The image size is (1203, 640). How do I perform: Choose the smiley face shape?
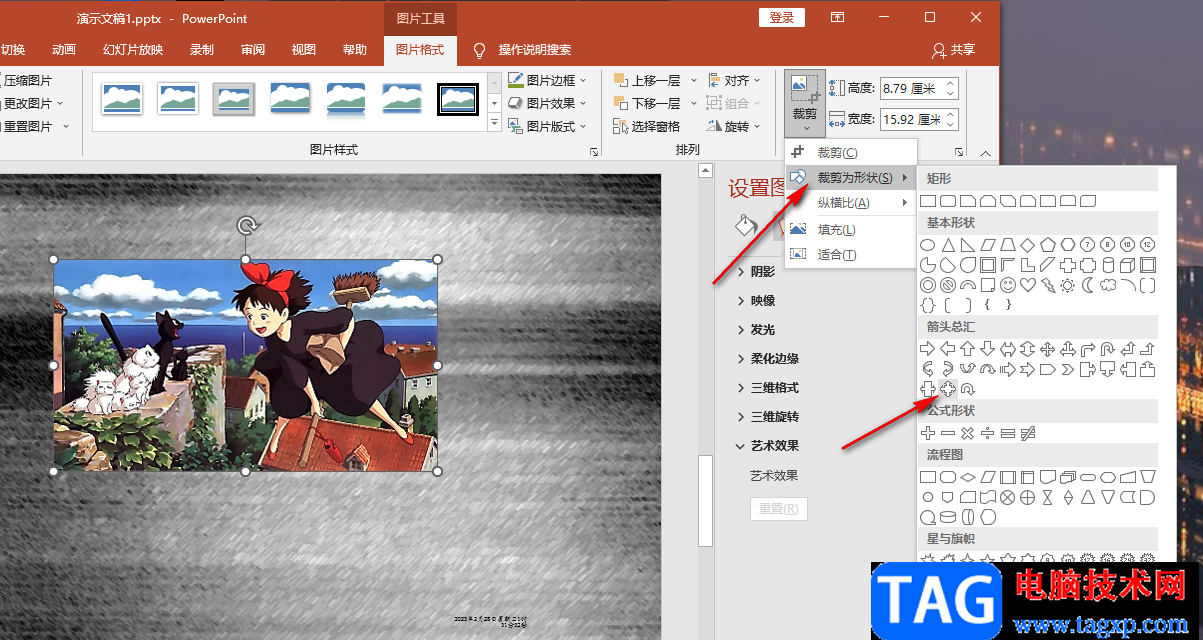click(1008, 285)
